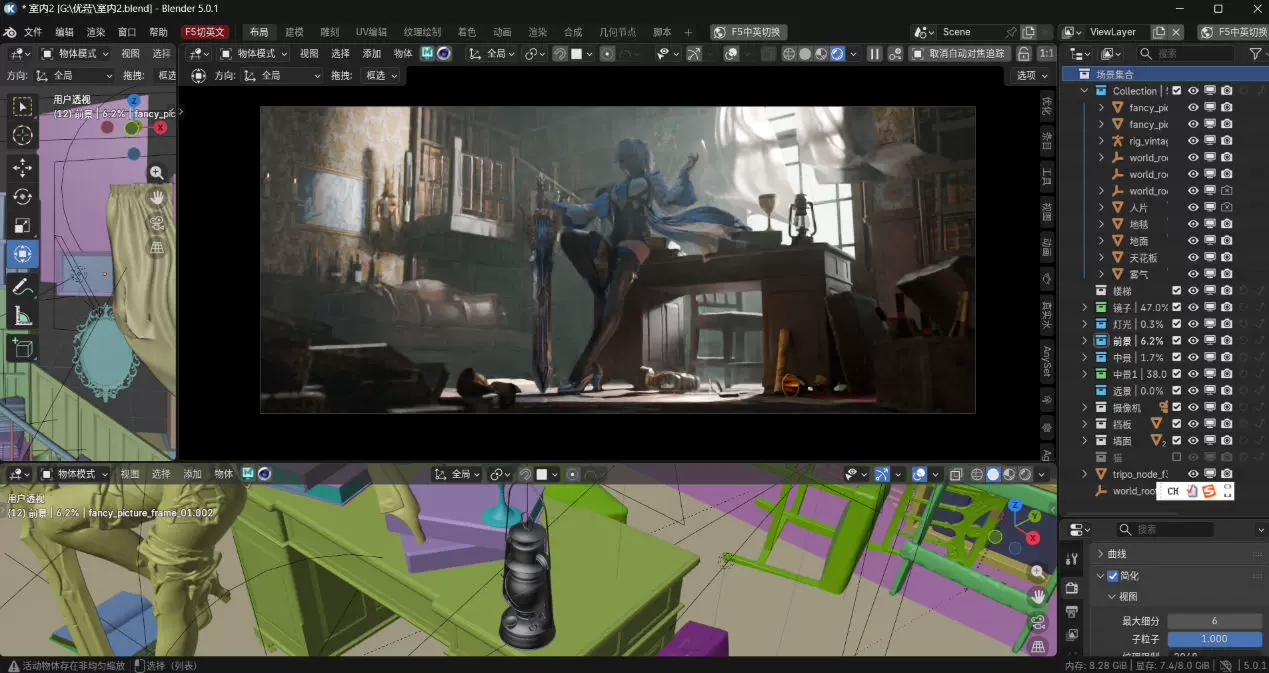Switch to the 几何节点 workspace tab
This screenshot has height=673, width=1269.
619,32
